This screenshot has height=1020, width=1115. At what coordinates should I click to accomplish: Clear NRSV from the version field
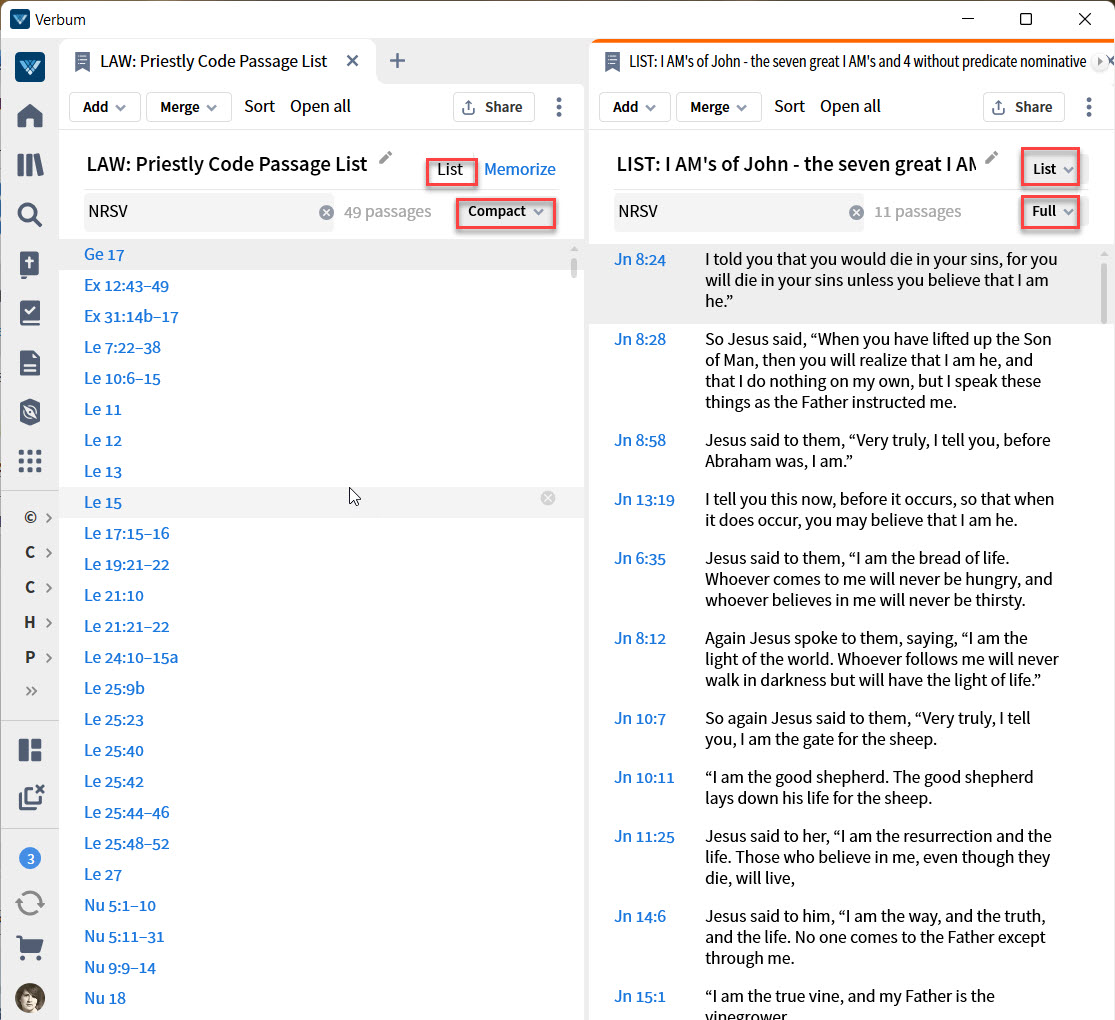[327, 211]
